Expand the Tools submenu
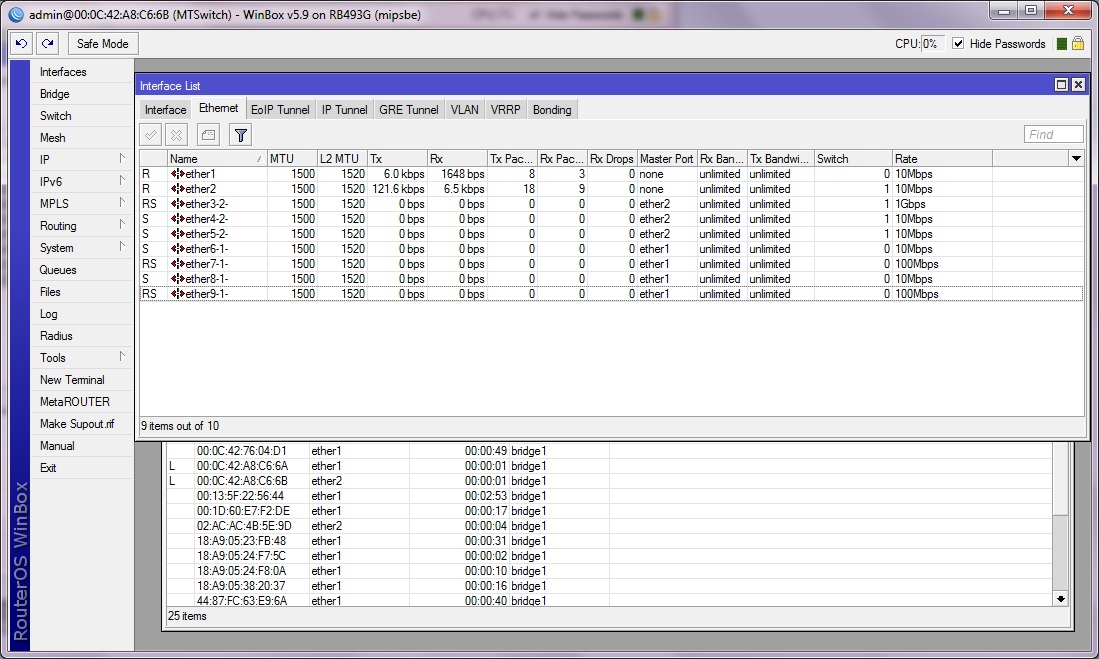This screenshot has width=1099, height=659. [x=122, y=357]
